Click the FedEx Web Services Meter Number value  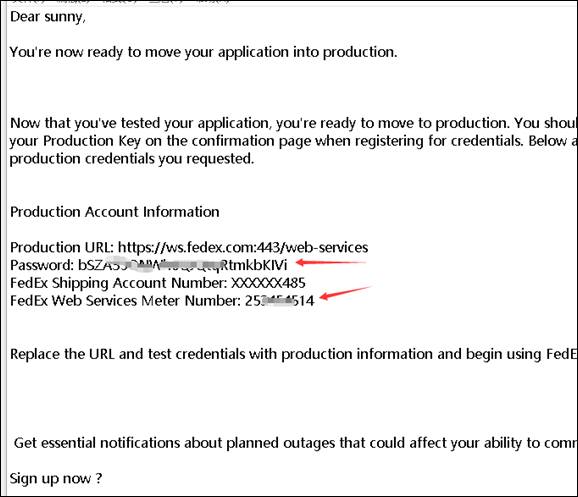[279, 301]
